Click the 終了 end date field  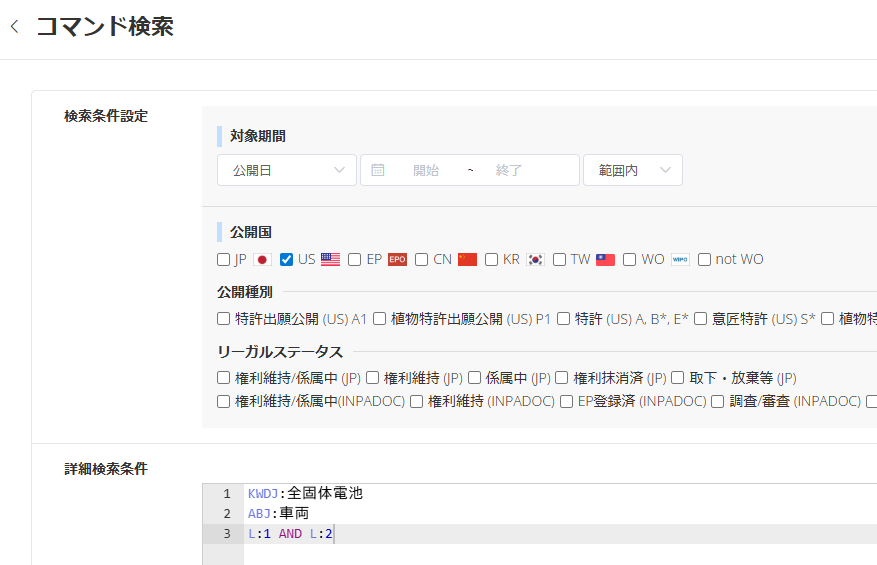tap(509, 170)
